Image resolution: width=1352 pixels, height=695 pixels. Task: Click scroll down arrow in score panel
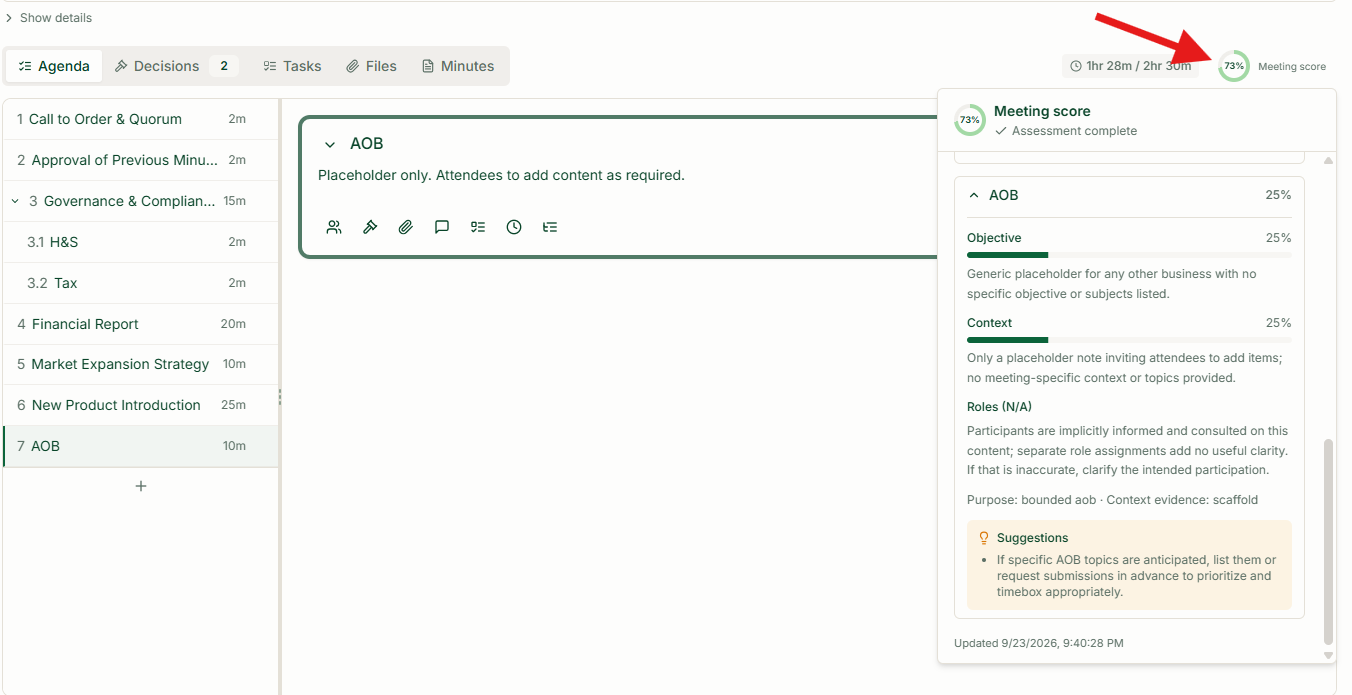[1328, 655]
